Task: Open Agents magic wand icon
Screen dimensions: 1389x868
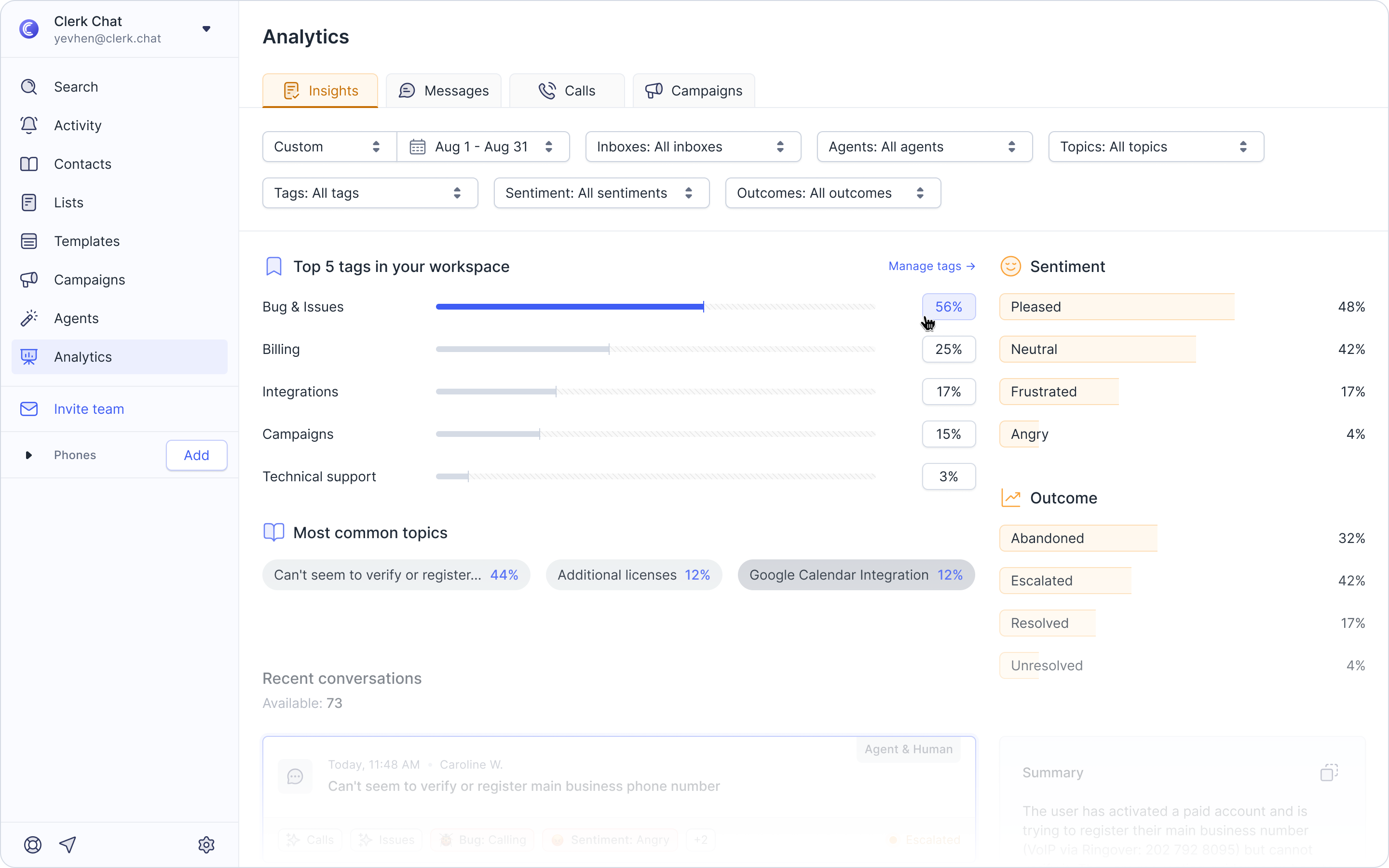Action: [29, 318]
